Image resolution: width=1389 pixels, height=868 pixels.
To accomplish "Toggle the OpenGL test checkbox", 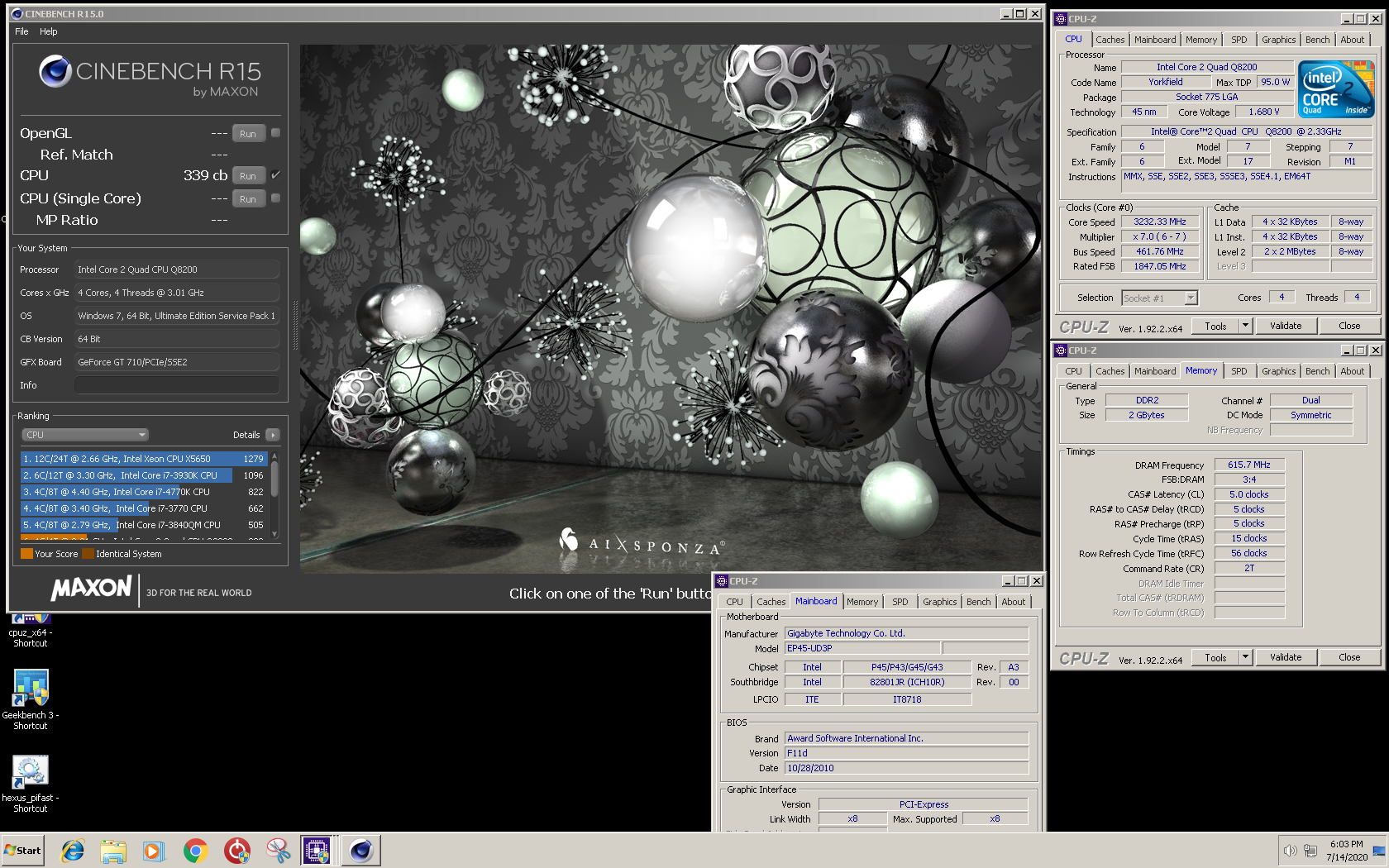I will pyautogui.click(x=275, y=132).
